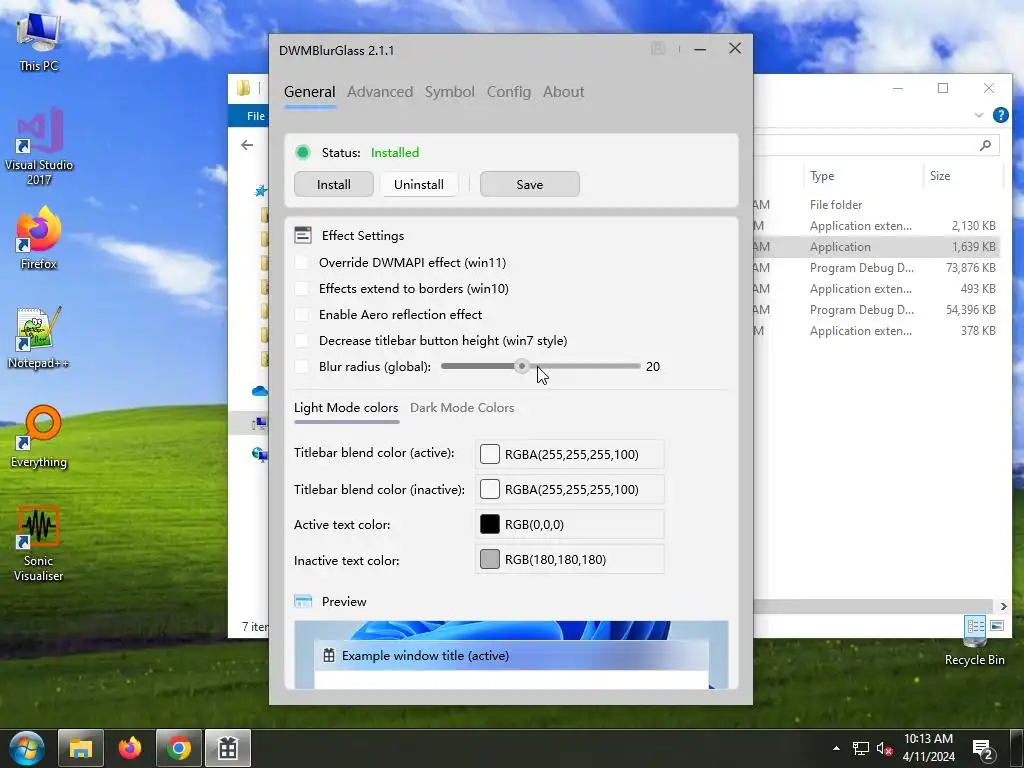
Task: Go to the Config tab
Action: coord(509,92)
